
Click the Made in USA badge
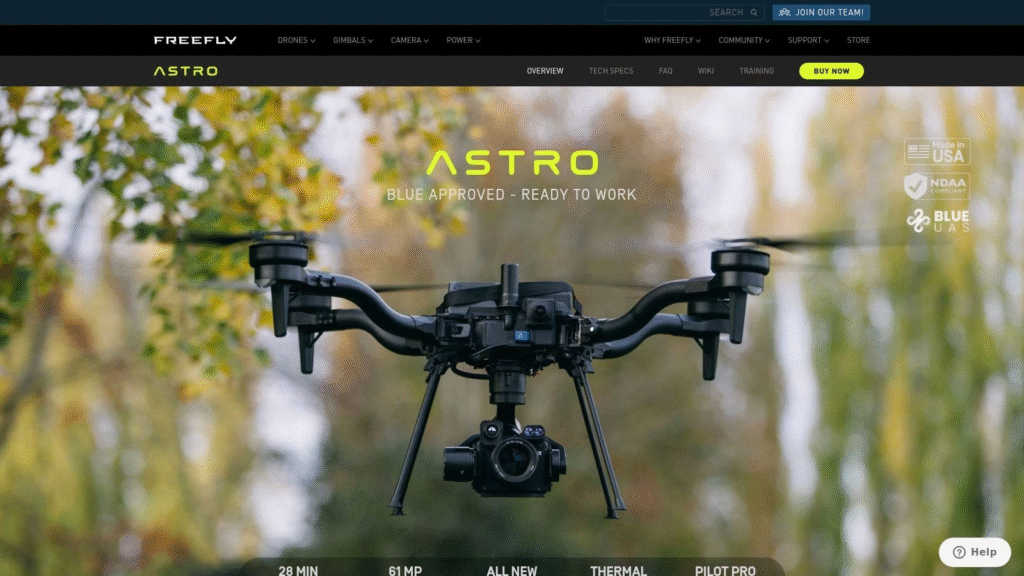[x=936, y=152]
